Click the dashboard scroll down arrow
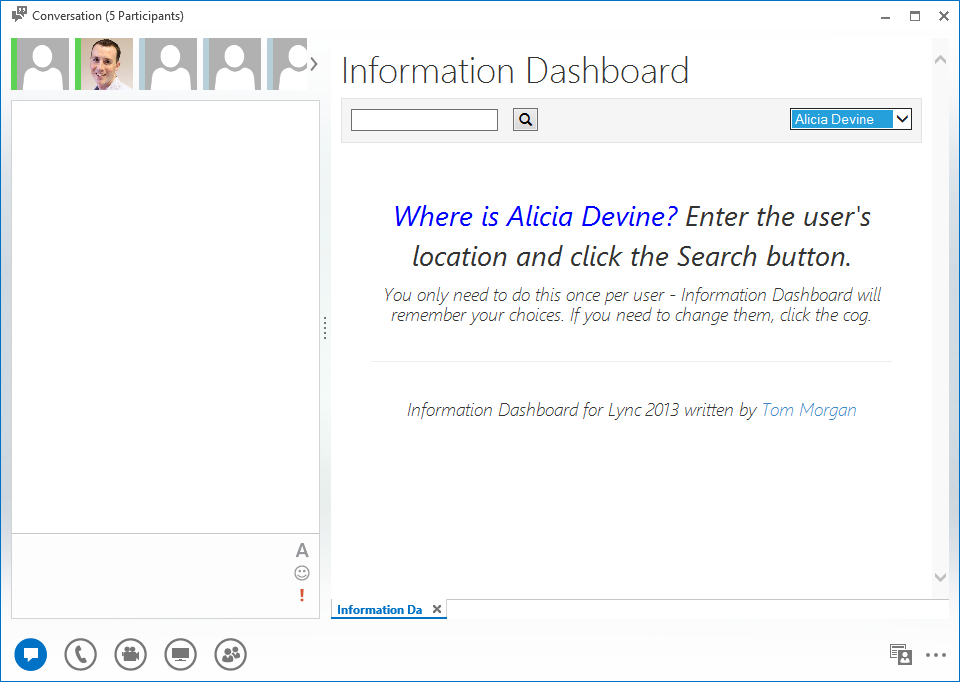This screenshot has height=682, width=960. point(940,577)
